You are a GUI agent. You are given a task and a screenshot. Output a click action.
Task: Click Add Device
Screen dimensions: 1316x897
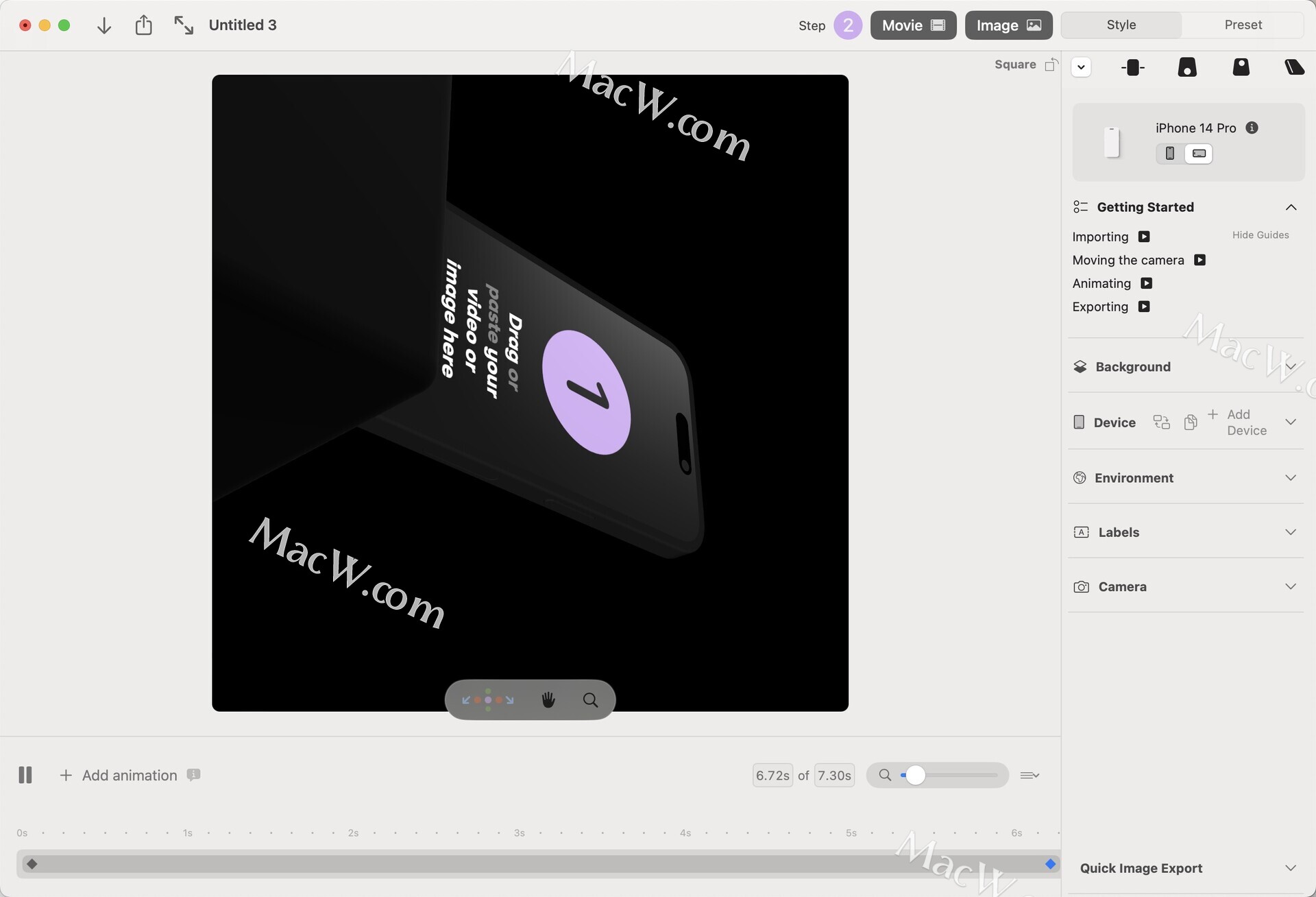click(1238, 422)
